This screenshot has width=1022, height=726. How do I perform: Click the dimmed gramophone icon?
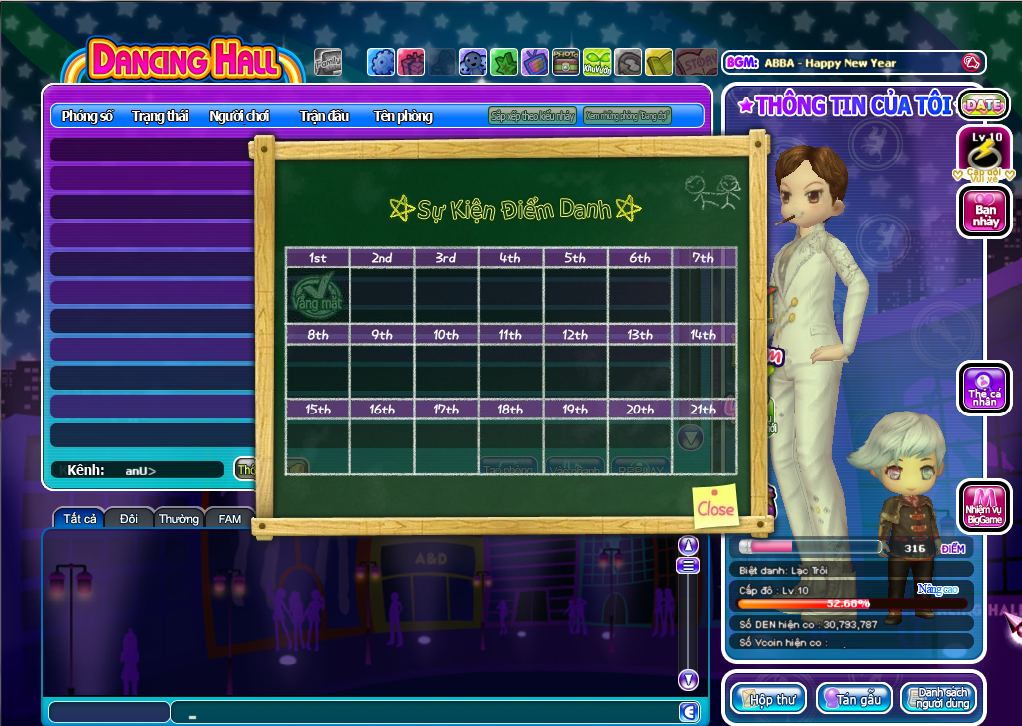pyautogui.click(x=442, y=63)
